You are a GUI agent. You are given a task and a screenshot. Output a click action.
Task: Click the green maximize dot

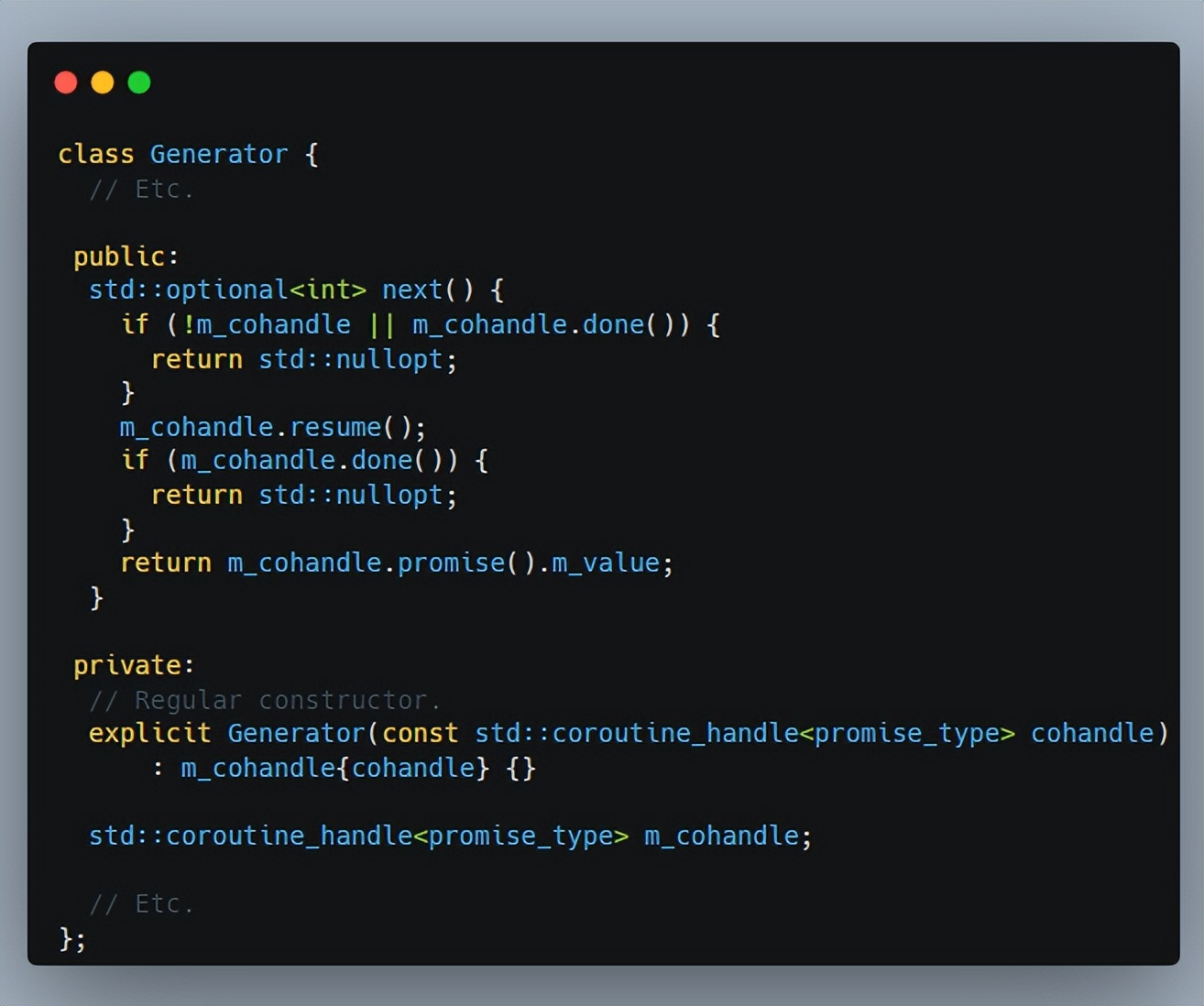pyautogui.click(x=139, y=82)
